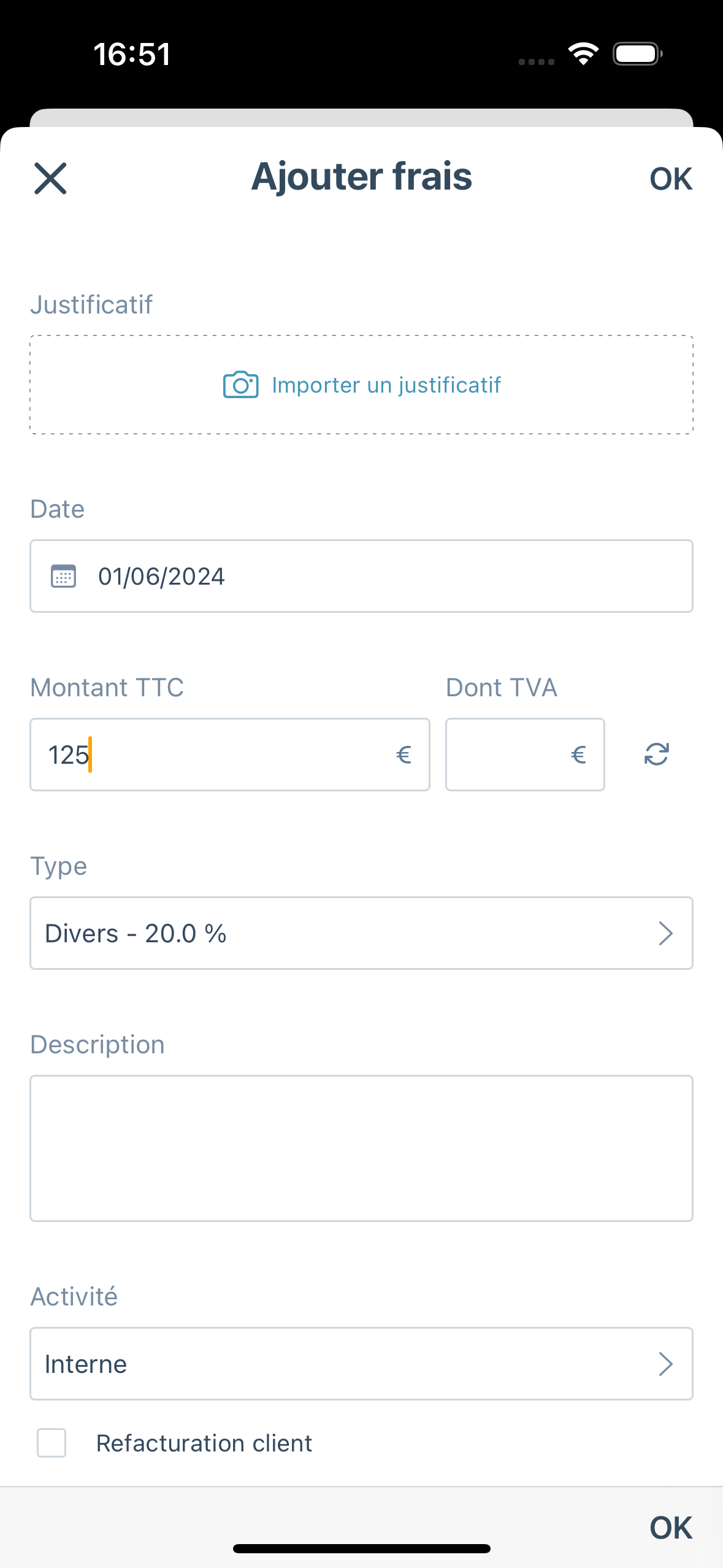Tap inside the Description text area
This screenshot has height=1568, width=723.
[361, 1148]
